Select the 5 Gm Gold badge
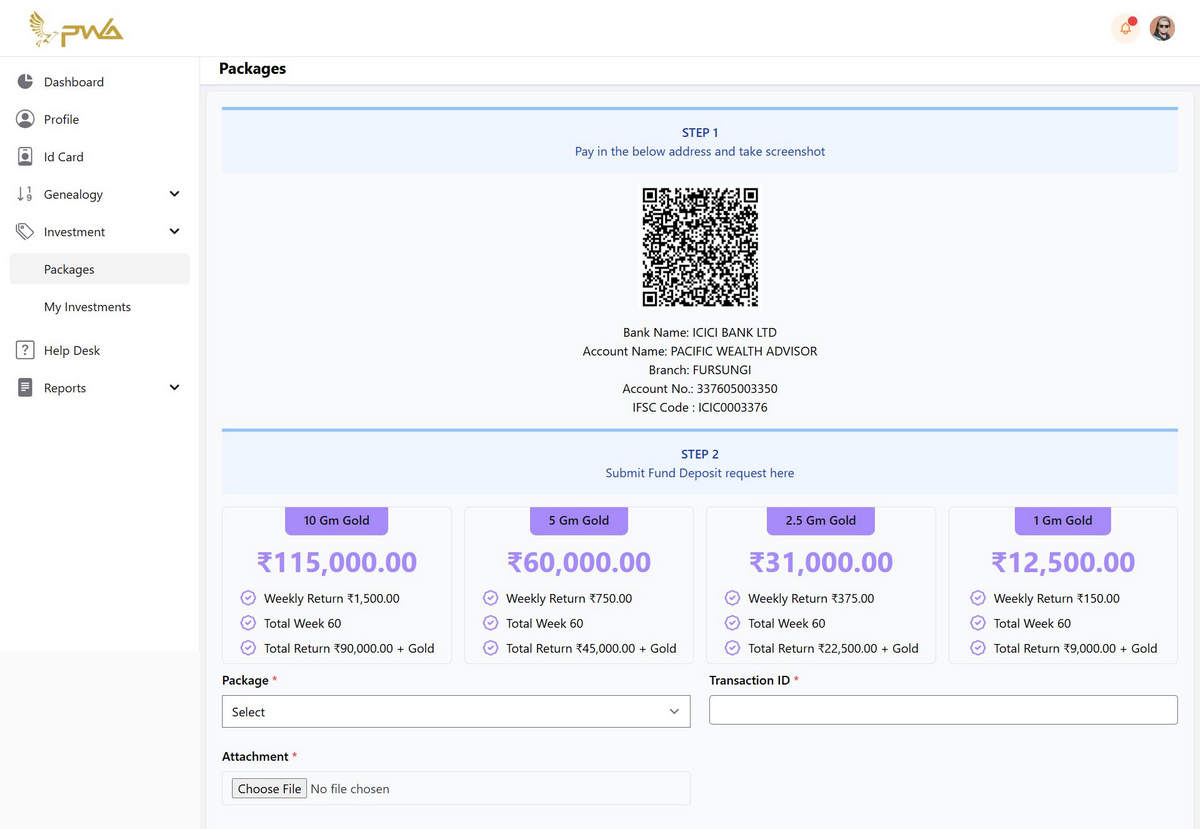Screen dimensions: 1200x829 pyautogui.click(x=579, y=520)
